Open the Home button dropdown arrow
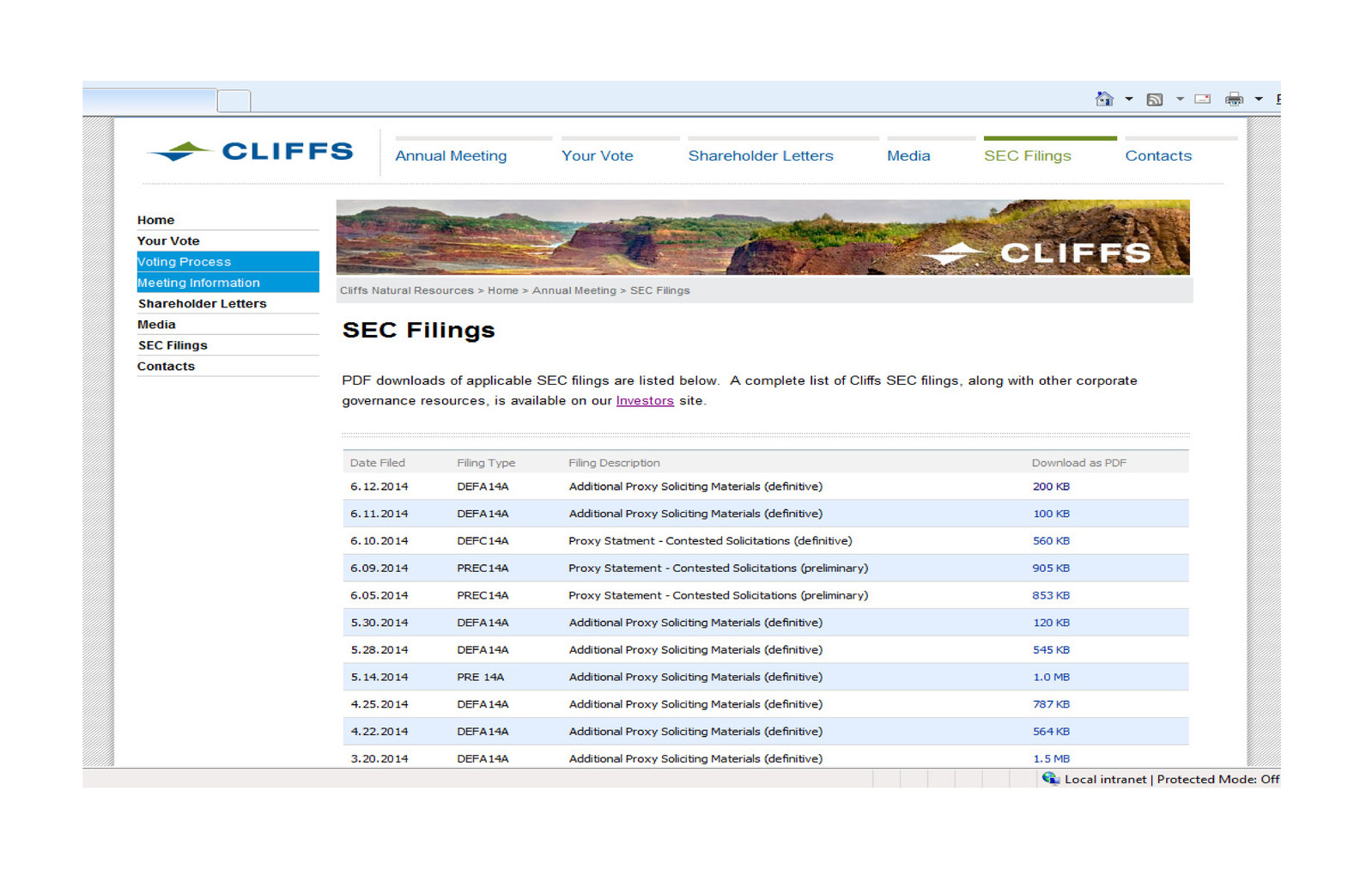Image resolution: width=1372 pixels, height=888 pixels. pyautogui.click(x=1128, y=100)
